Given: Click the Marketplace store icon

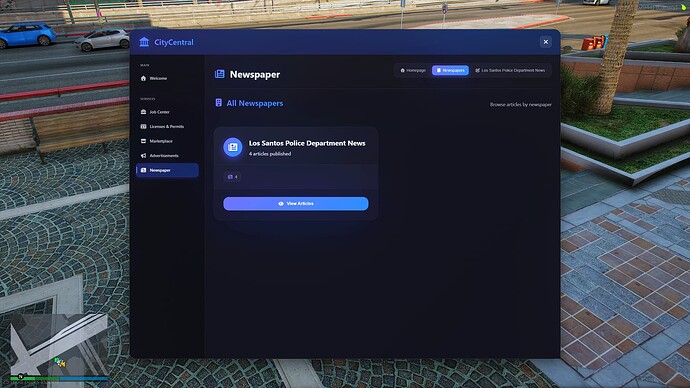Looking at the screenshot, I should (x=143, y=141).
